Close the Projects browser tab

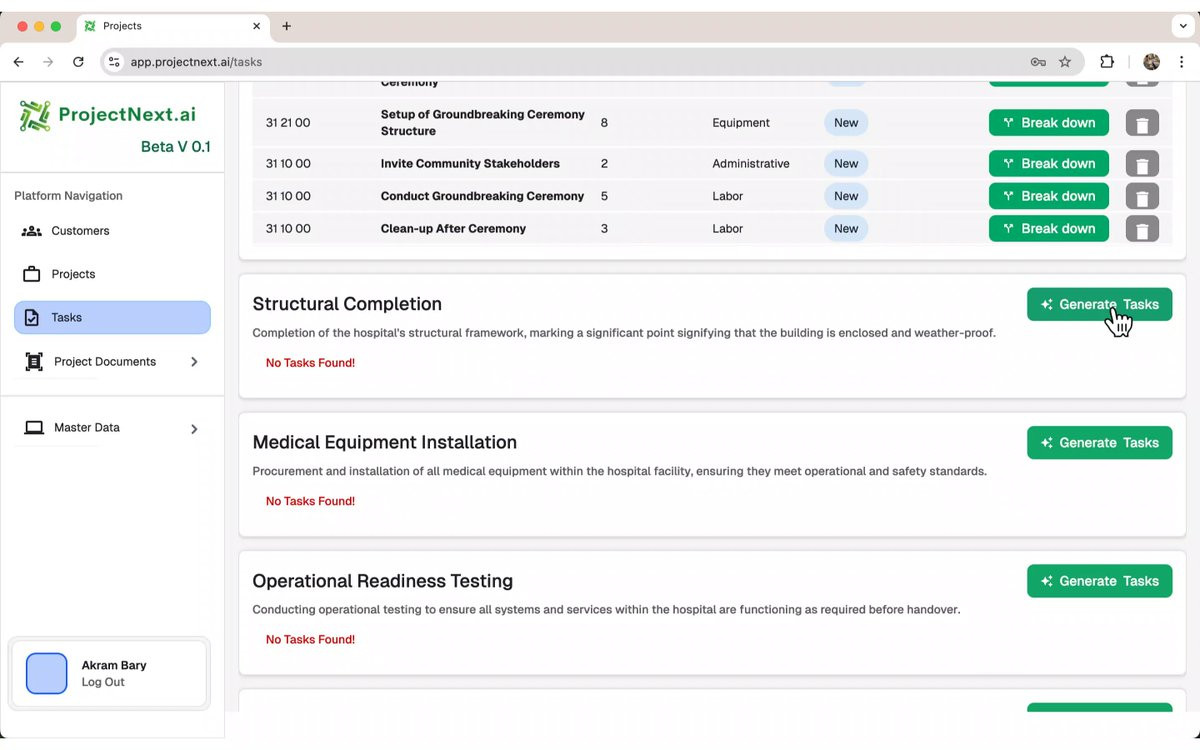pos(257,26)
